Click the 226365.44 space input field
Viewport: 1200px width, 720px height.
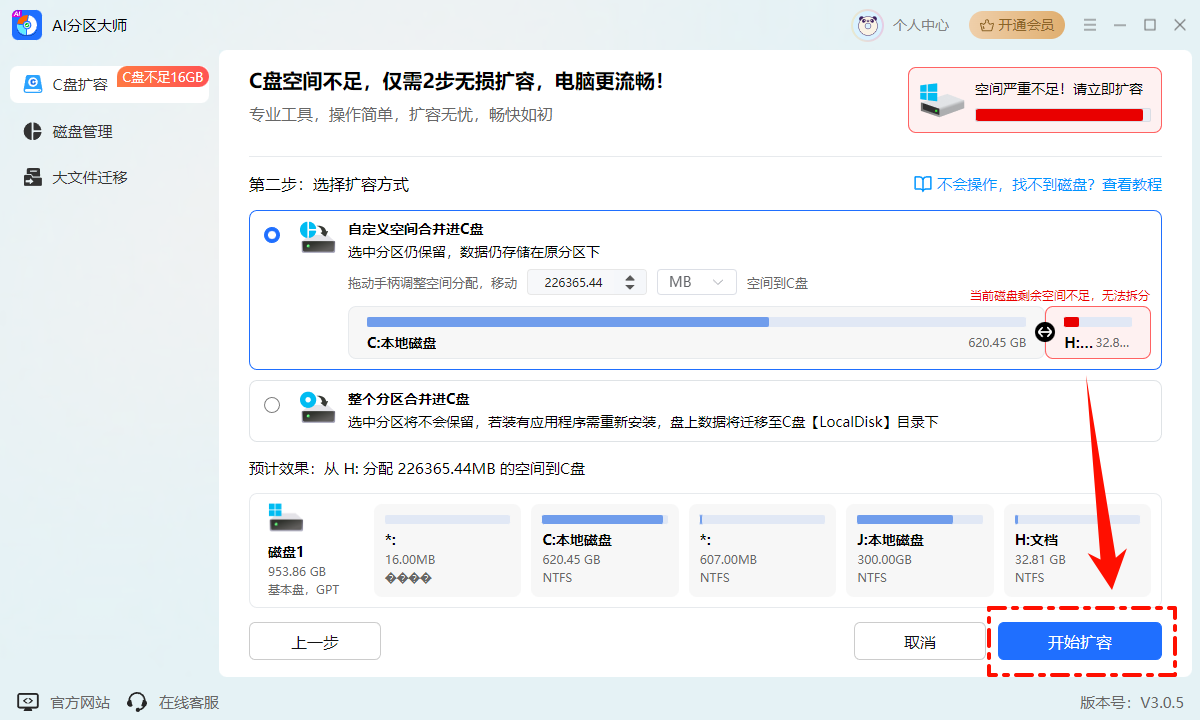pos(573,282)
